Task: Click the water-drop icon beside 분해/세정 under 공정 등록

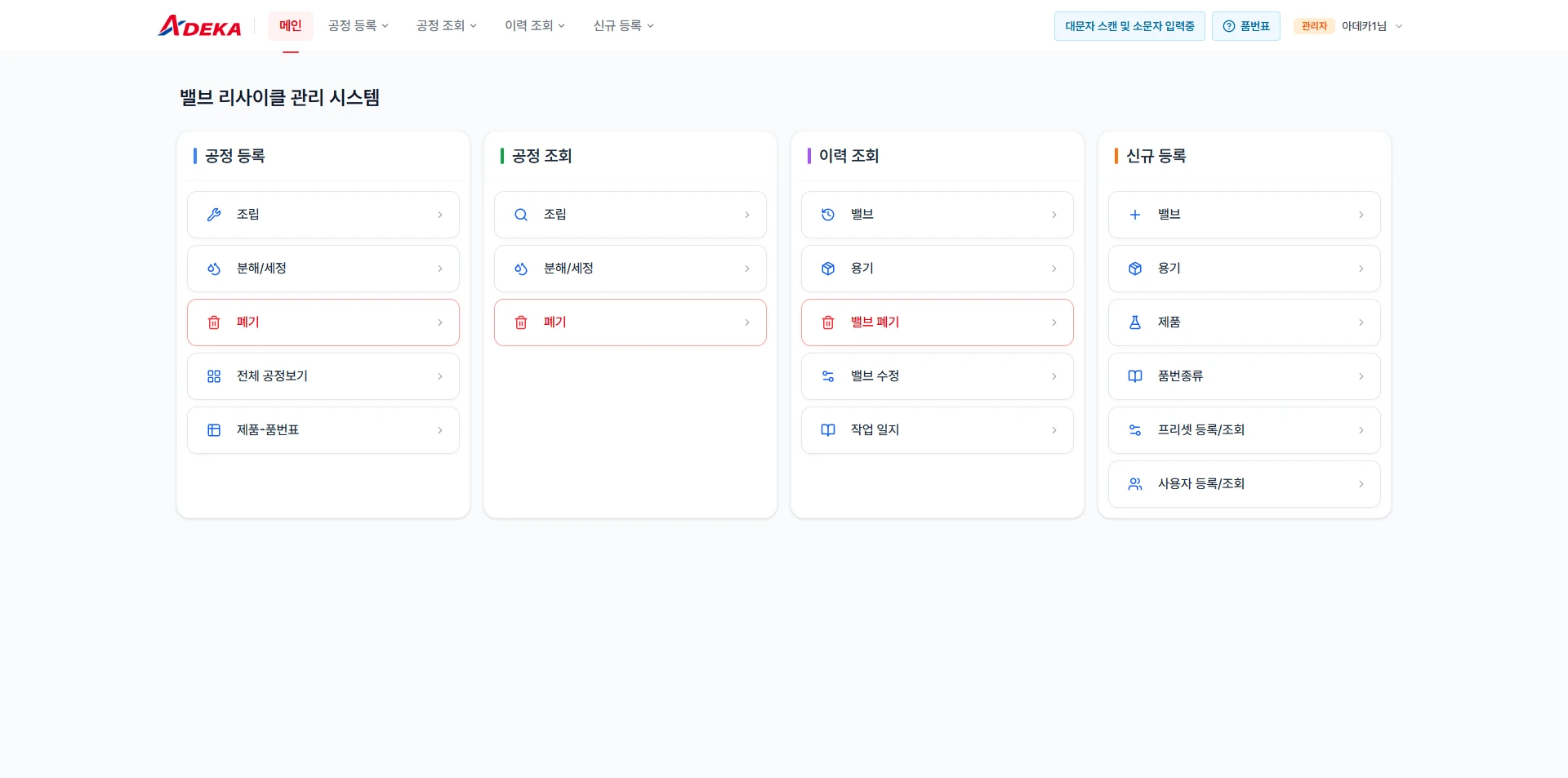Action: click(x=214, y=269)
